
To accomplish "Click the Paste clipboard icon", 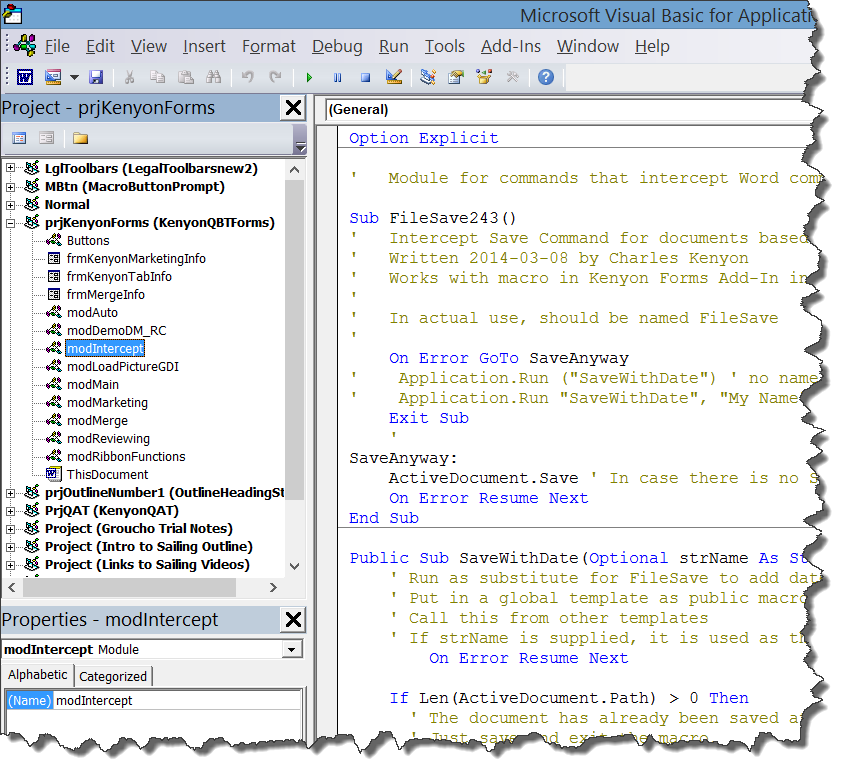I will (x=185, y=77).
